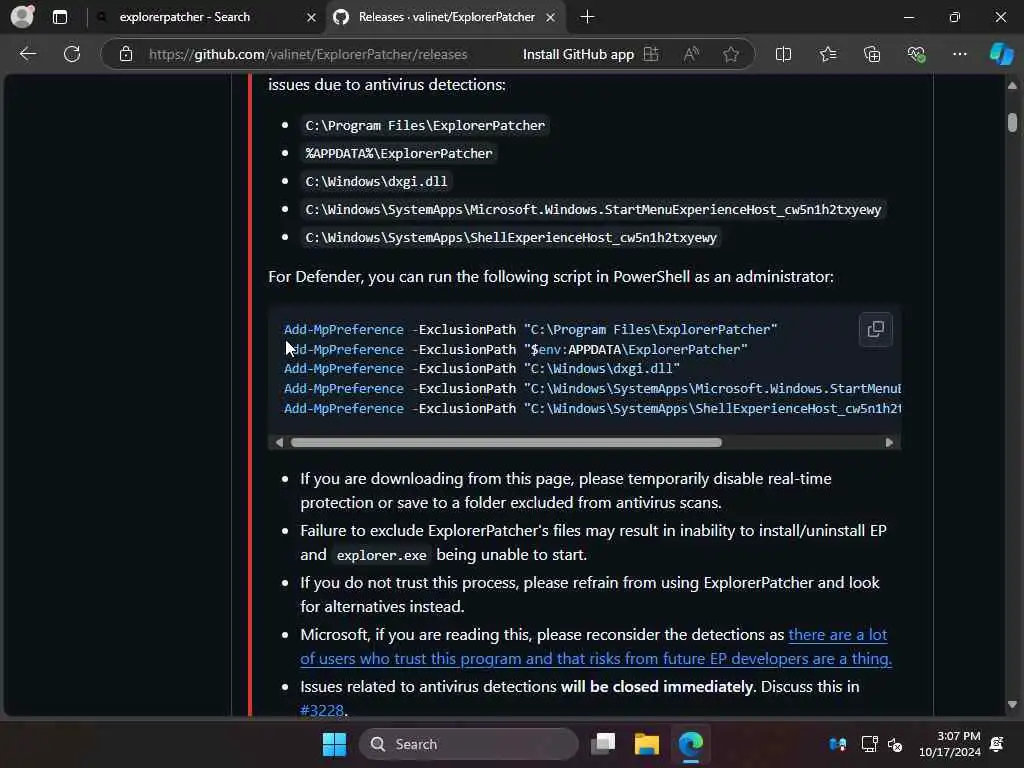The height and width of the screenshot is (768, 1024).
Task: Copy the PowerShell script to clipboard
Action: 875,329
